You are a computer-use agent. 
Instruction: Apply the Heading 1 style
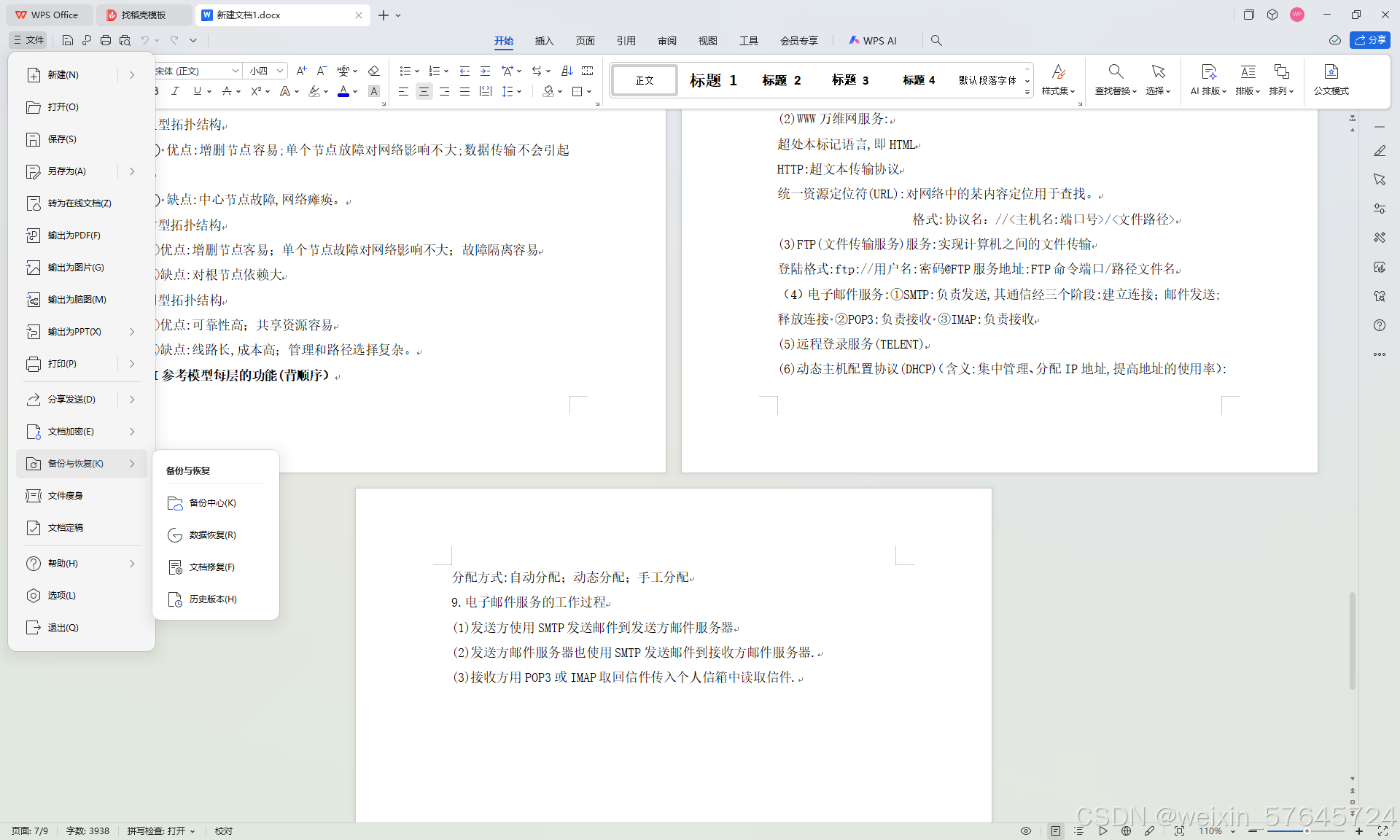pos(713,80)
